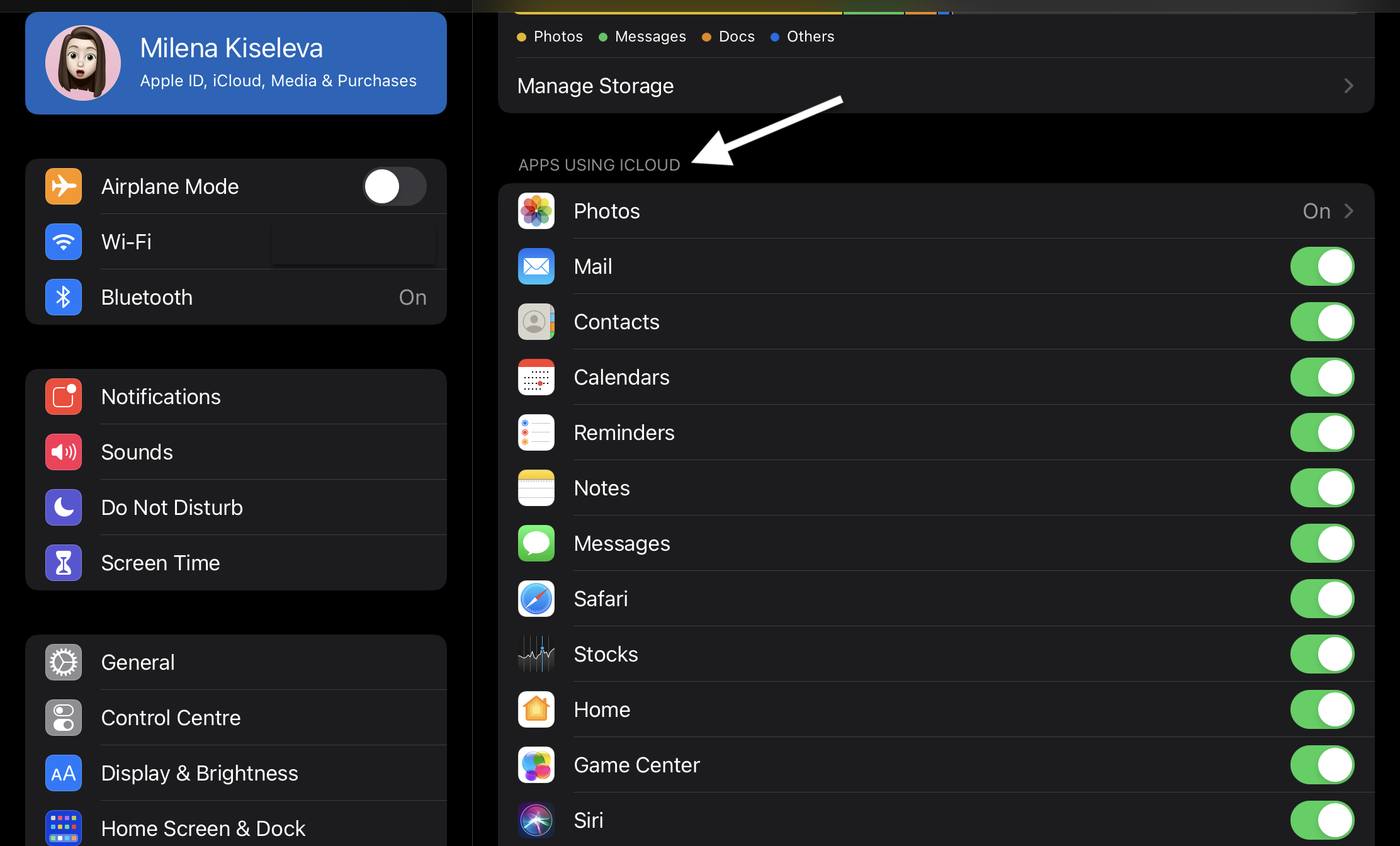This screenshot has height=846, width=1400.
Task: Select Sounds in the sidebar
Action: coord(236,452)
